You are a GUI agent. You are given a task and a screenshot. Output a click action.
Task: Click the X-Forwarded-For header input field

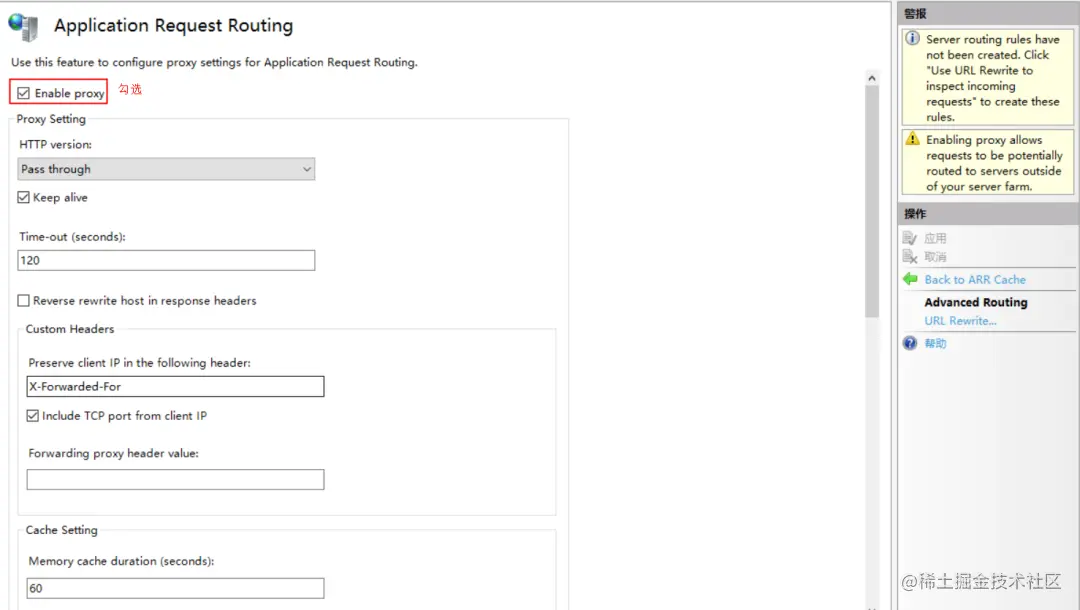click(175, 386)
